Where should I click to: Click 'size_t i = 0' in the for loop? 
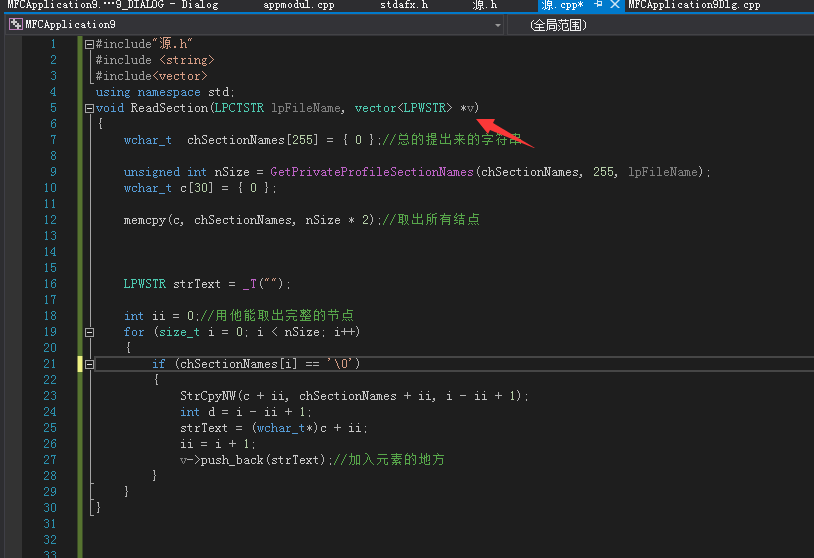tap(200, 332)
